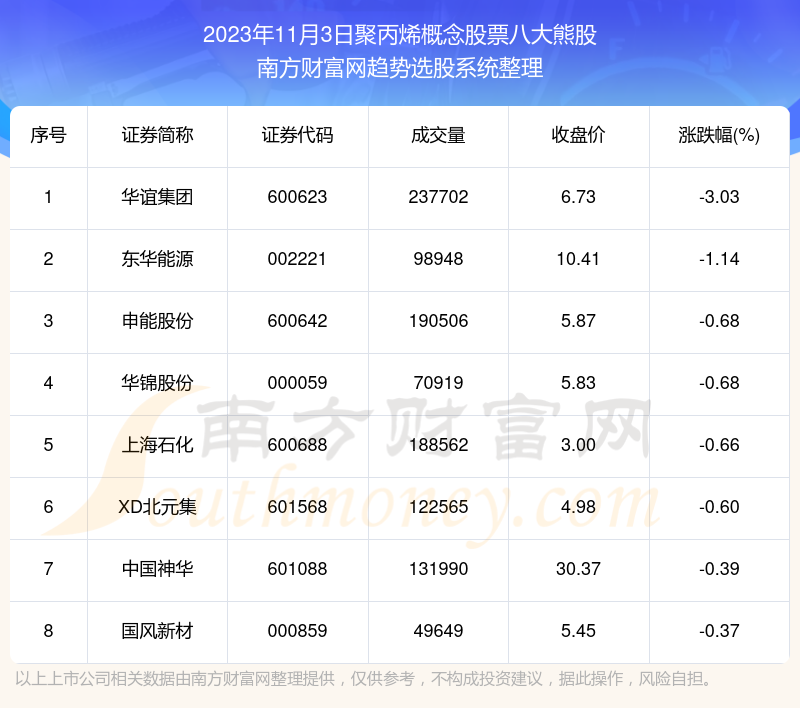Click the subtitle 南方财富网趋势选股系统整理

pos(400,69)
